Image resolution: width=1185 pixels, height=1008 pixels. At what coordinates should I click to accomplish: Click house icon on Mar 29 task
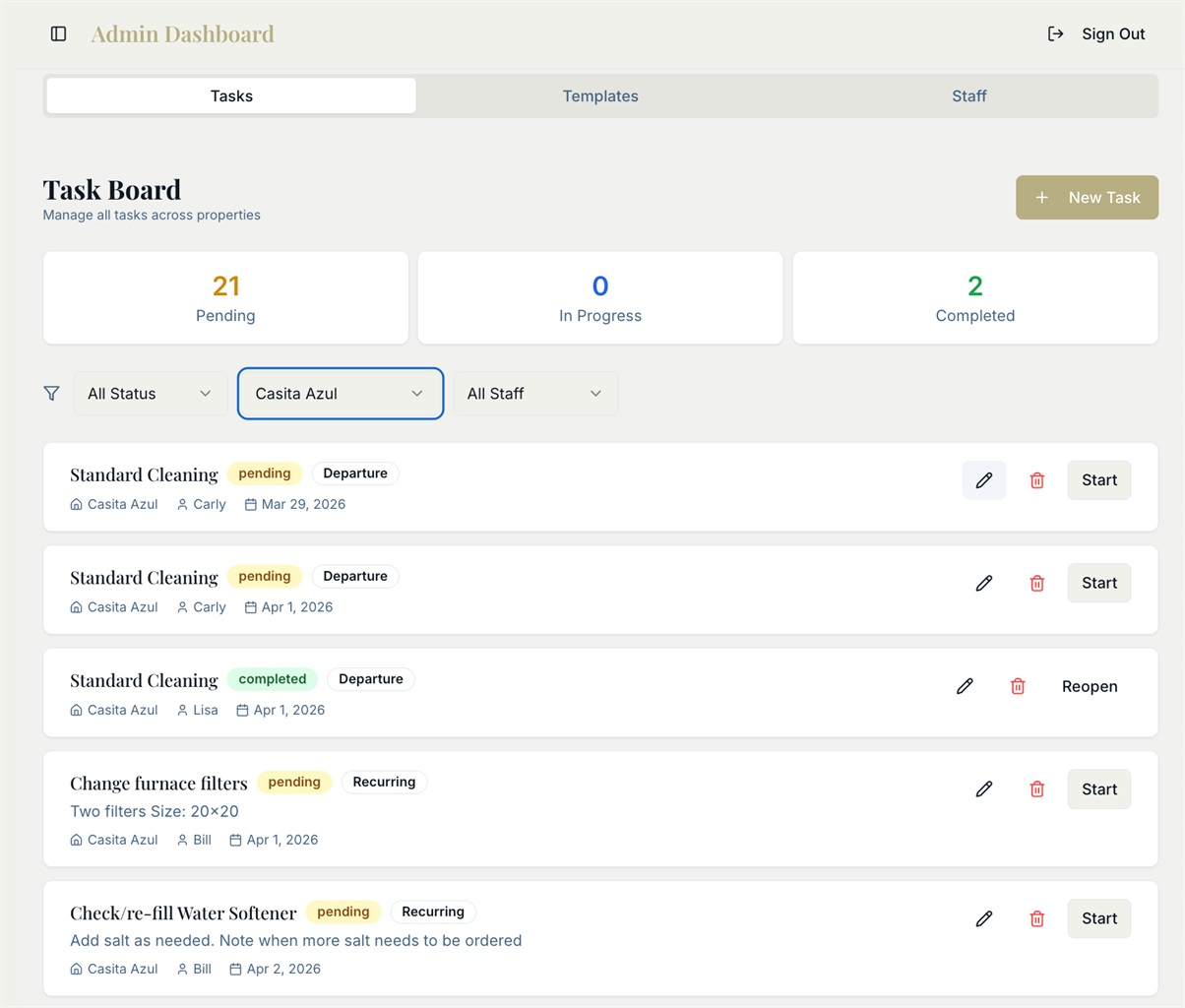coord(77,504)
